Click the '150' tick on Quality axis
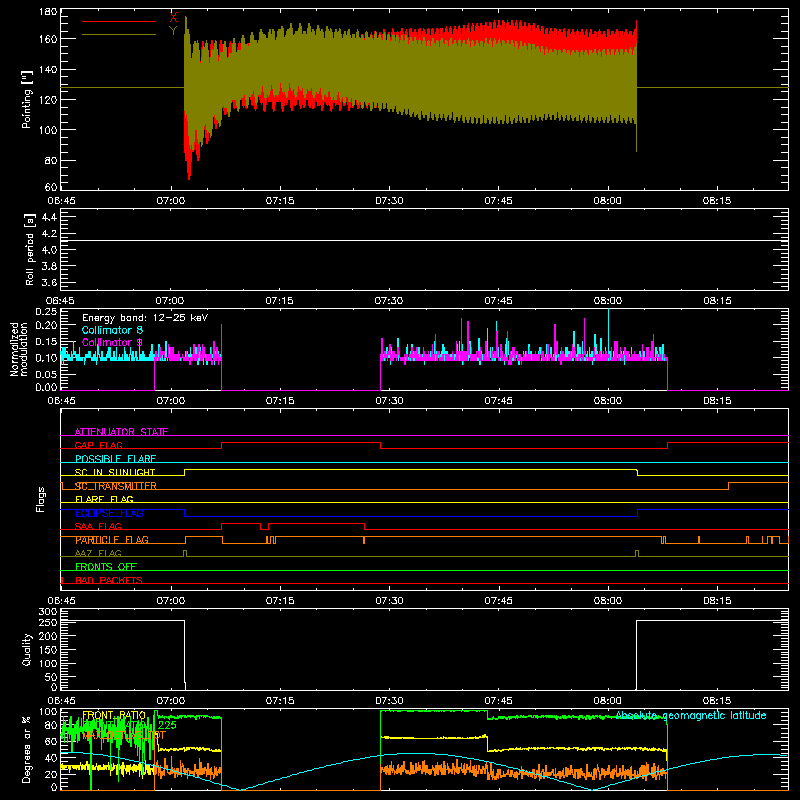Screen dimensions: 800x800 pos(48,650)
